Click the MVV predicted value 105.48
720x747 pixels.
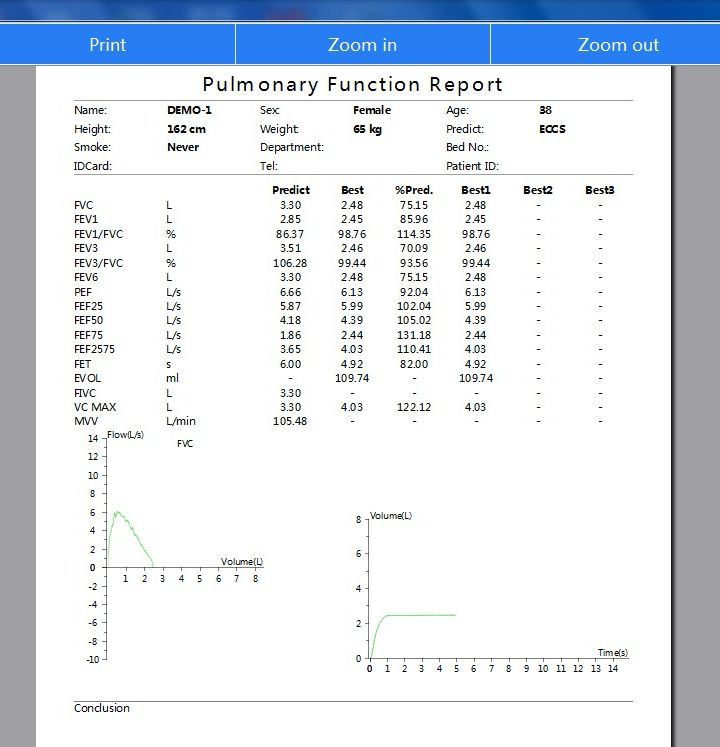point(290,422)
